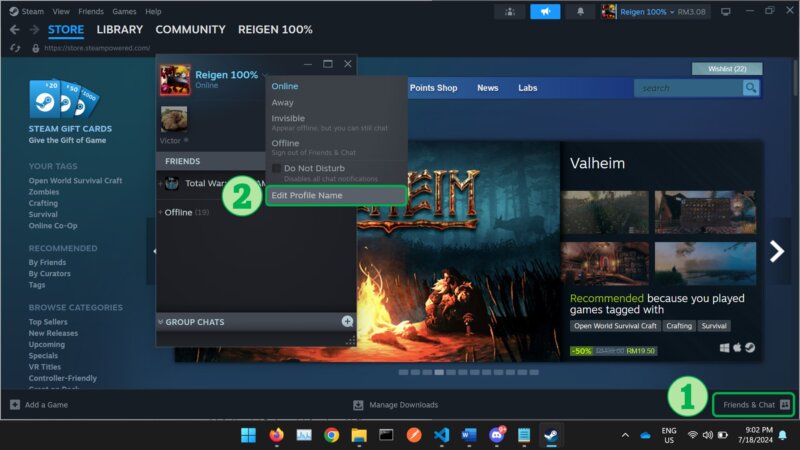Open the Labs store tab
This screenshot has width=800, height=450.
[528, 88]
